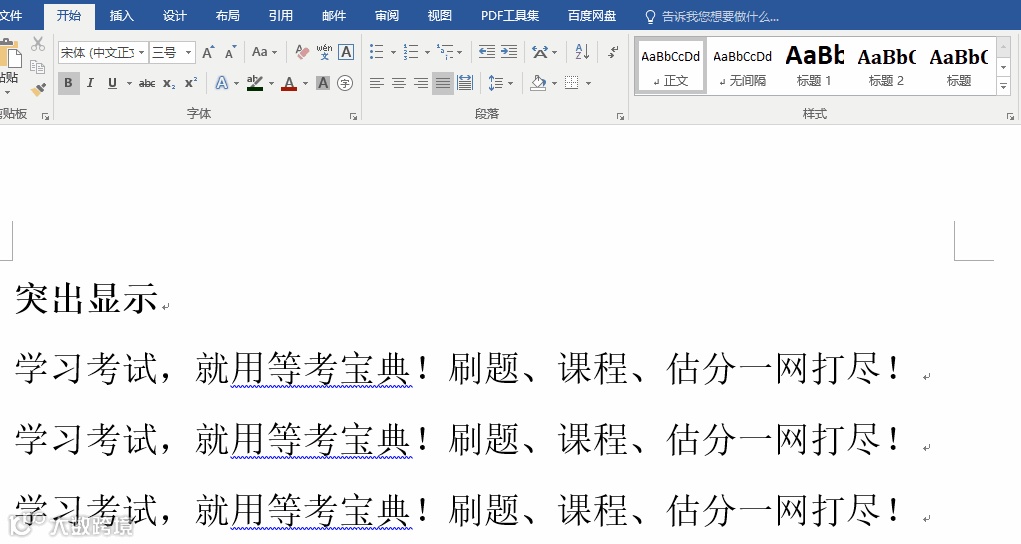
Task: Select the Format Painter brush
Action: pyautogui.click(x=38, y=89)
